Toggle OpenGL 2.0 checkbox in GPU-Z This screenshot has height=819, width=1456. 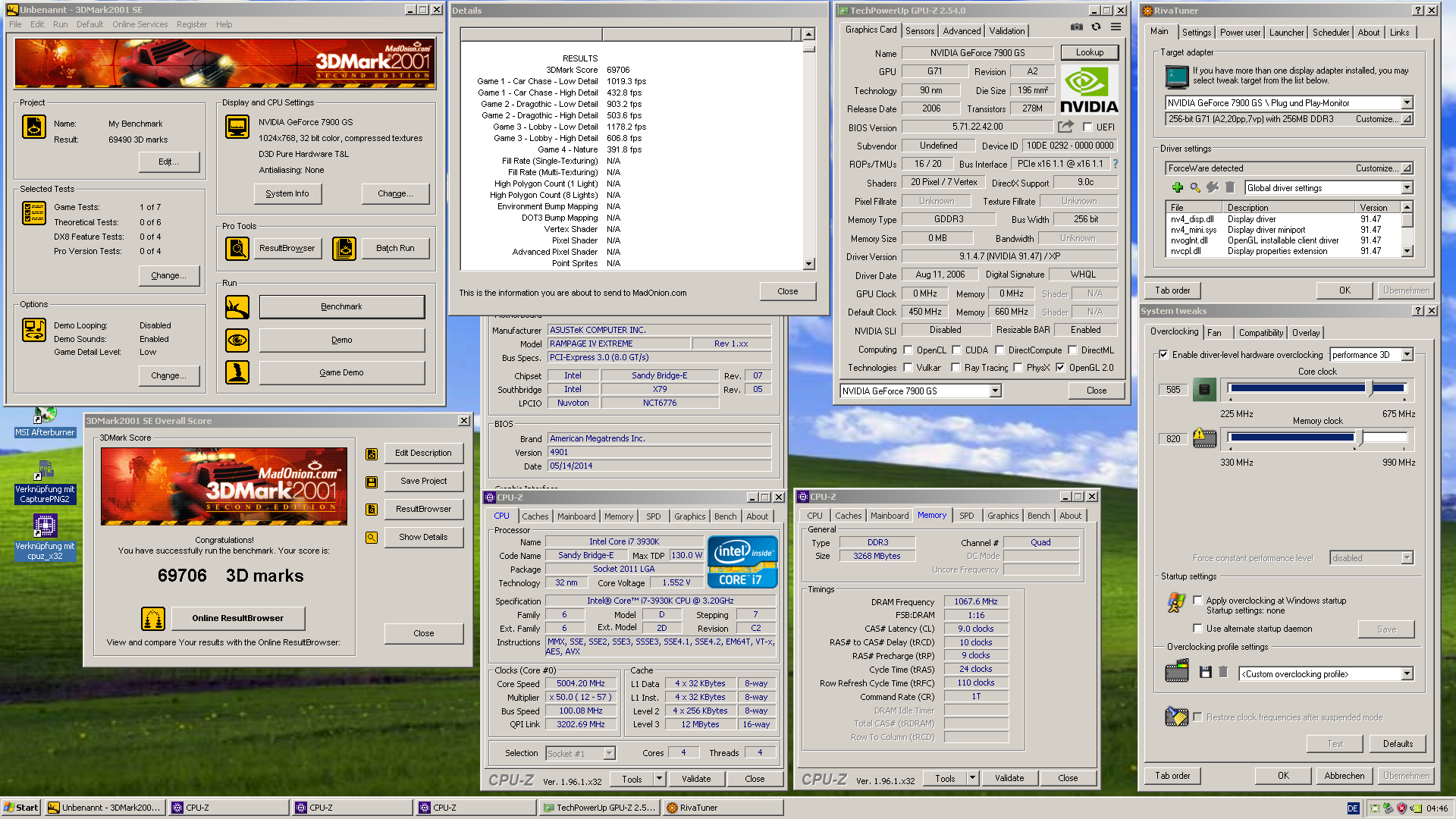coord(1060,368)
